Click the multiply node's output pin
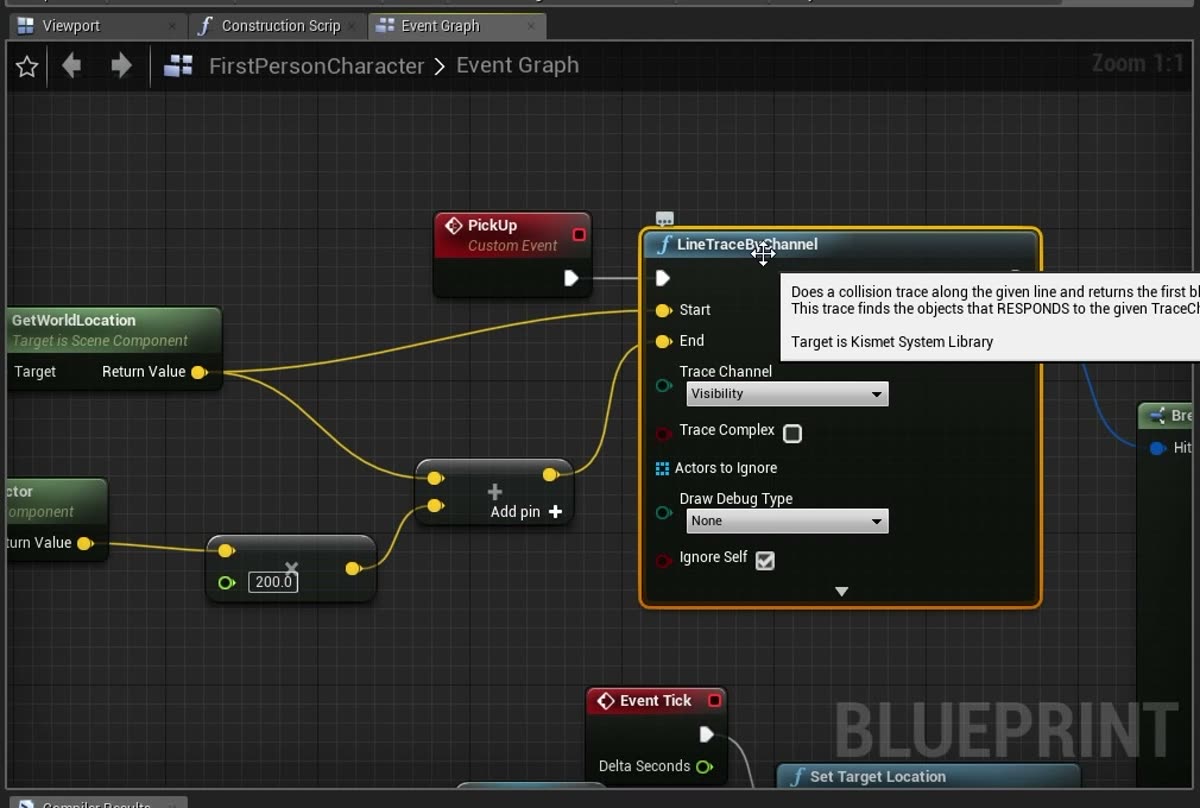 click(352, 569)
